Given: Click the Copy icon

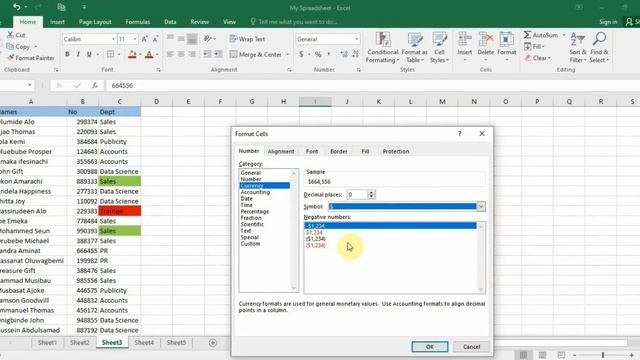Looking at the screenshot, I should (10, 47).
